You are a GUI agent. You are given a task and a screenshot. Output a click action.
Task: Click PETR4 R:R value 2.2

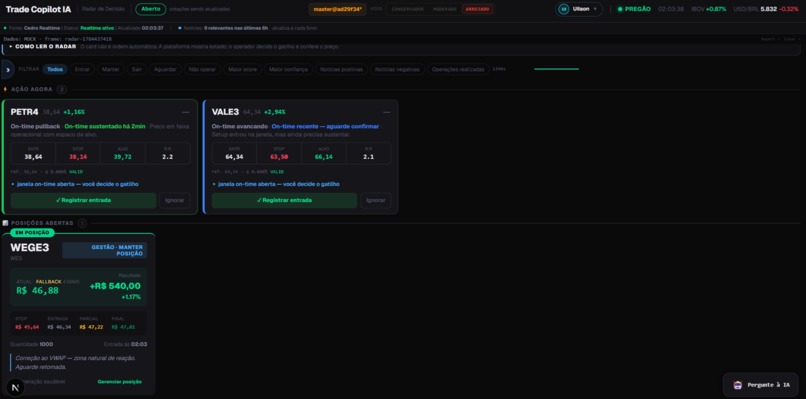(x=168, y=157)
